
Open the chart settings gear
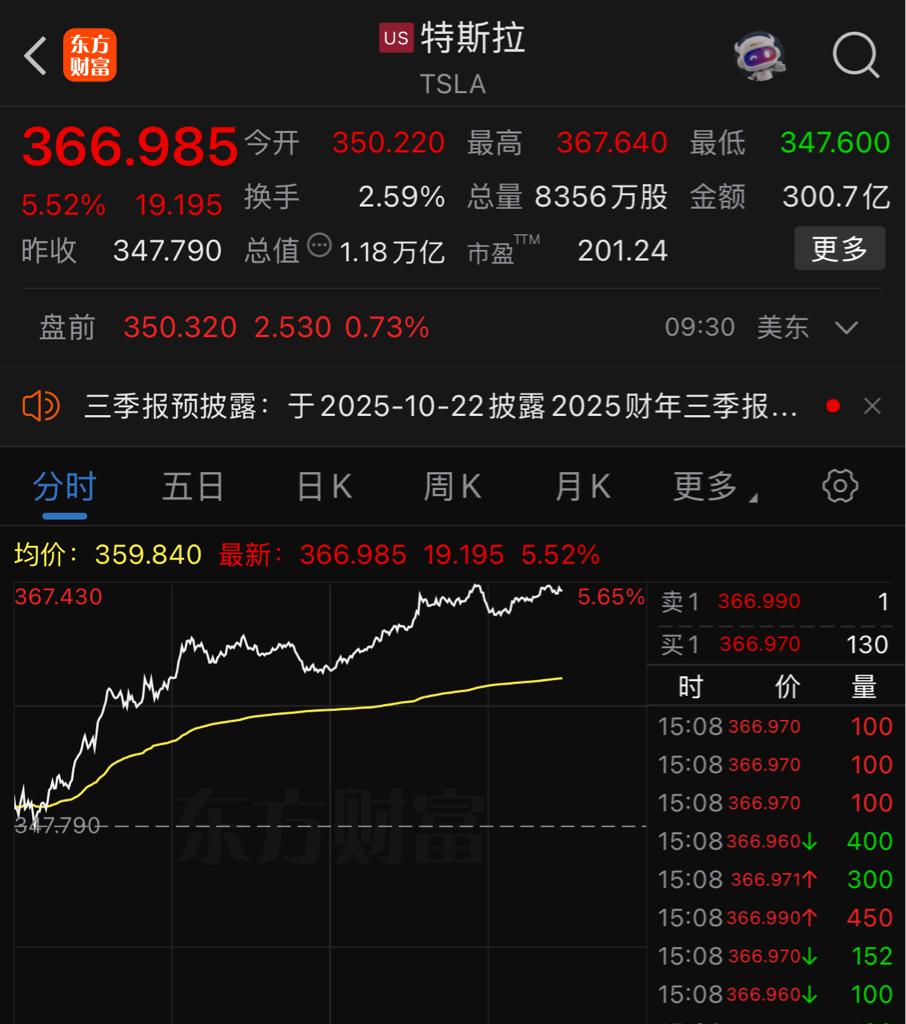point(840,486)
